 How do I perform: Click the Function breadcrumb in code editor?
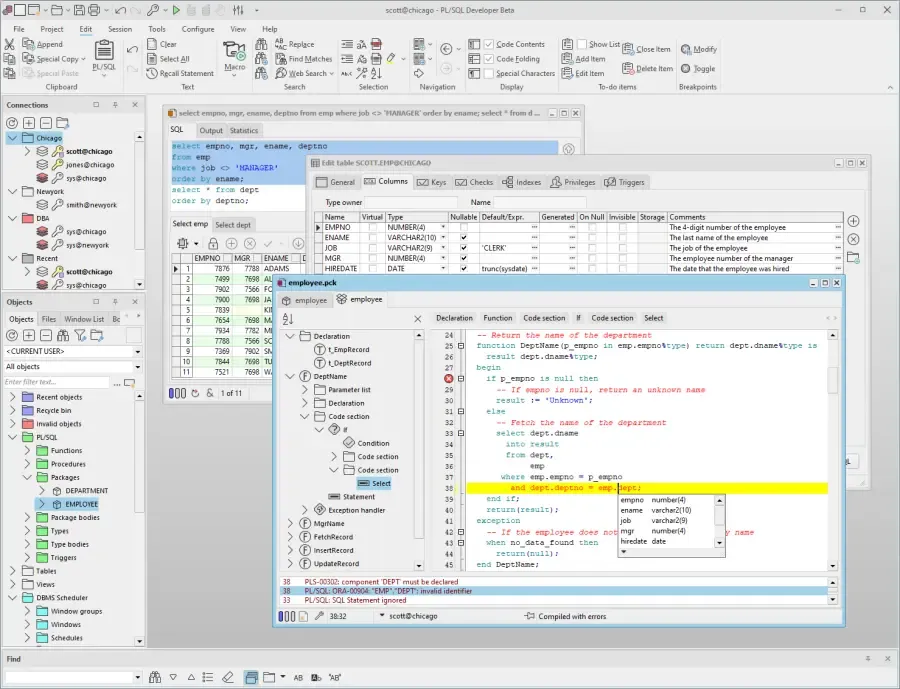tap(498, 318)
